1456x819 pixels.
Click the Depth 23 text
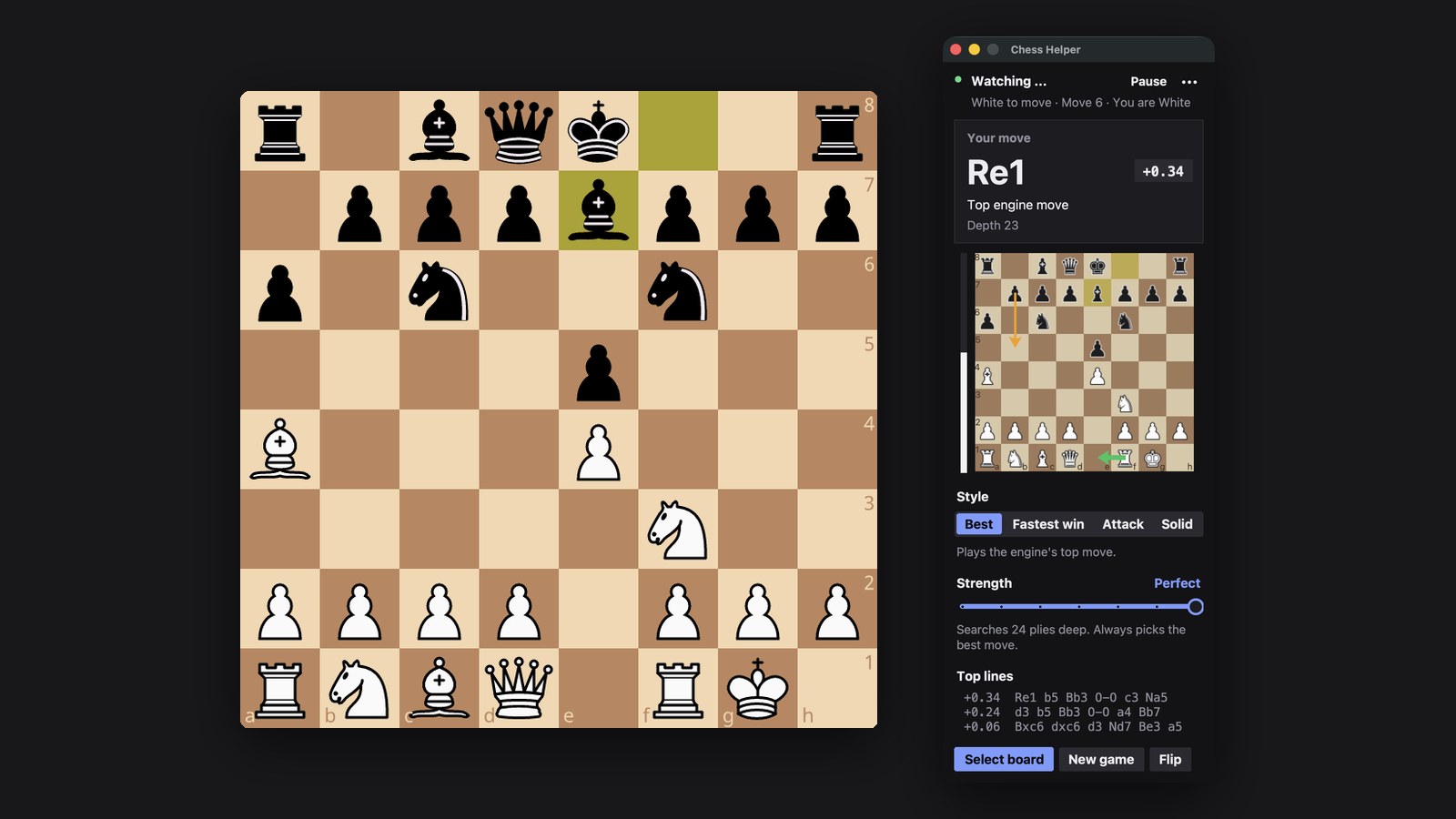[993, 226]
